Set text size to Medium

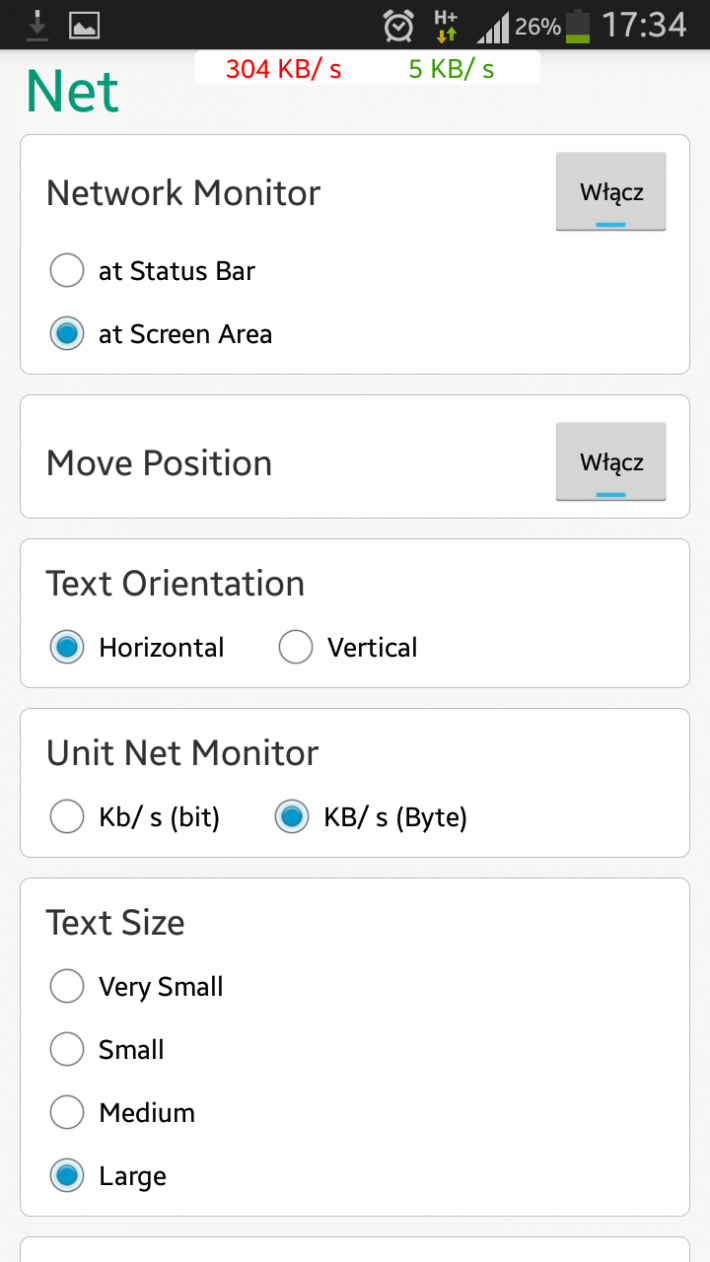(x=122, y=1113)
